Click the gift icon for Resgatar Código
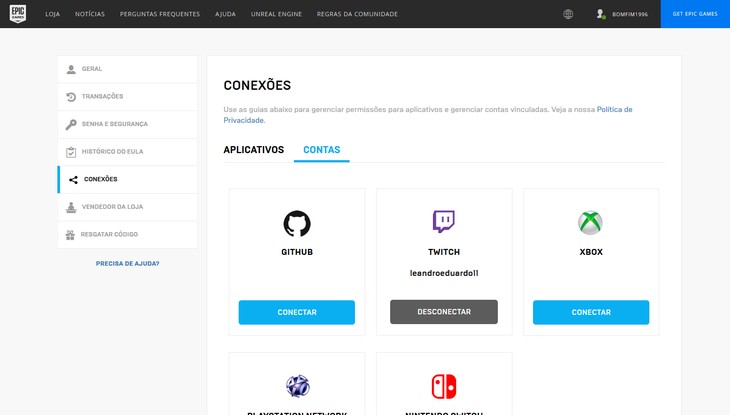 coord(70,235)
